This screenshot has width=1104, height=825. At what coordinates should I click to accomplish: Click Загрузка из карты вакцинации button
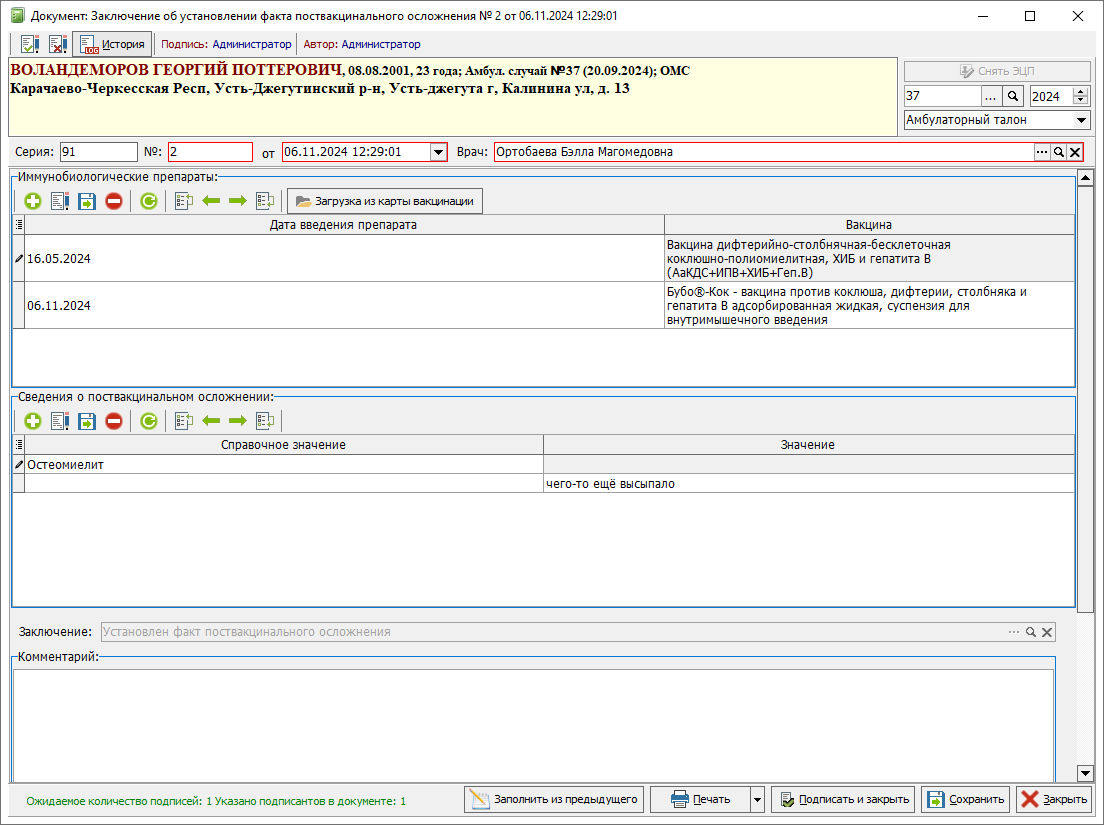pyautogui.click(x=384, y=201)
